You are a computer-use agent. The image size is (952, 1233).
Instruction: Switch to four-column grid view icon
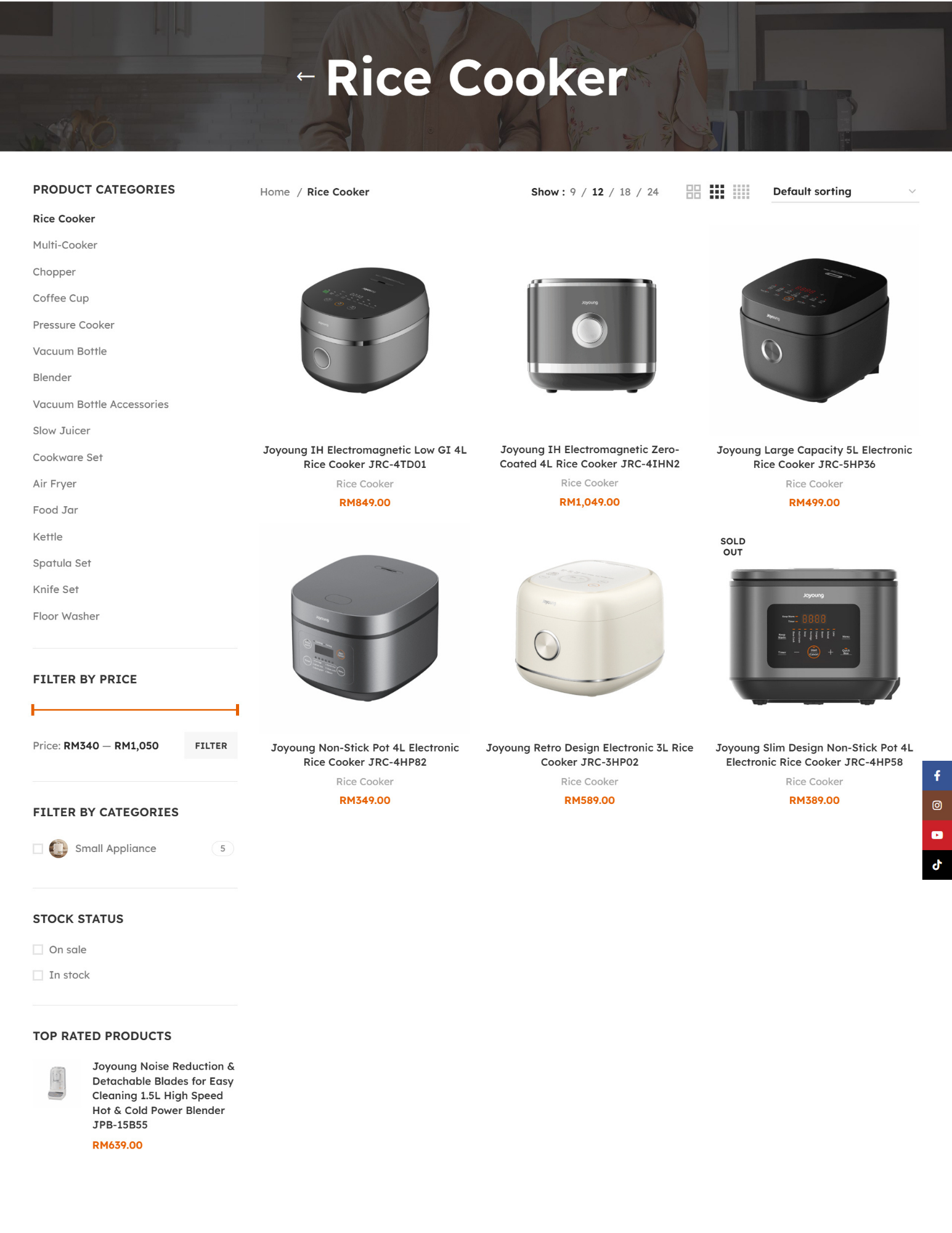741,192
